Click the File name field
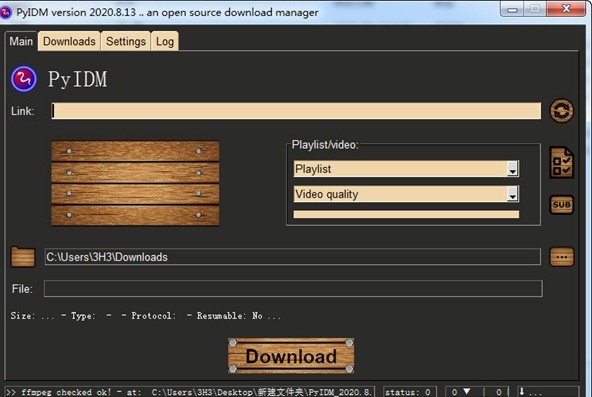 [x=293, y=289]
